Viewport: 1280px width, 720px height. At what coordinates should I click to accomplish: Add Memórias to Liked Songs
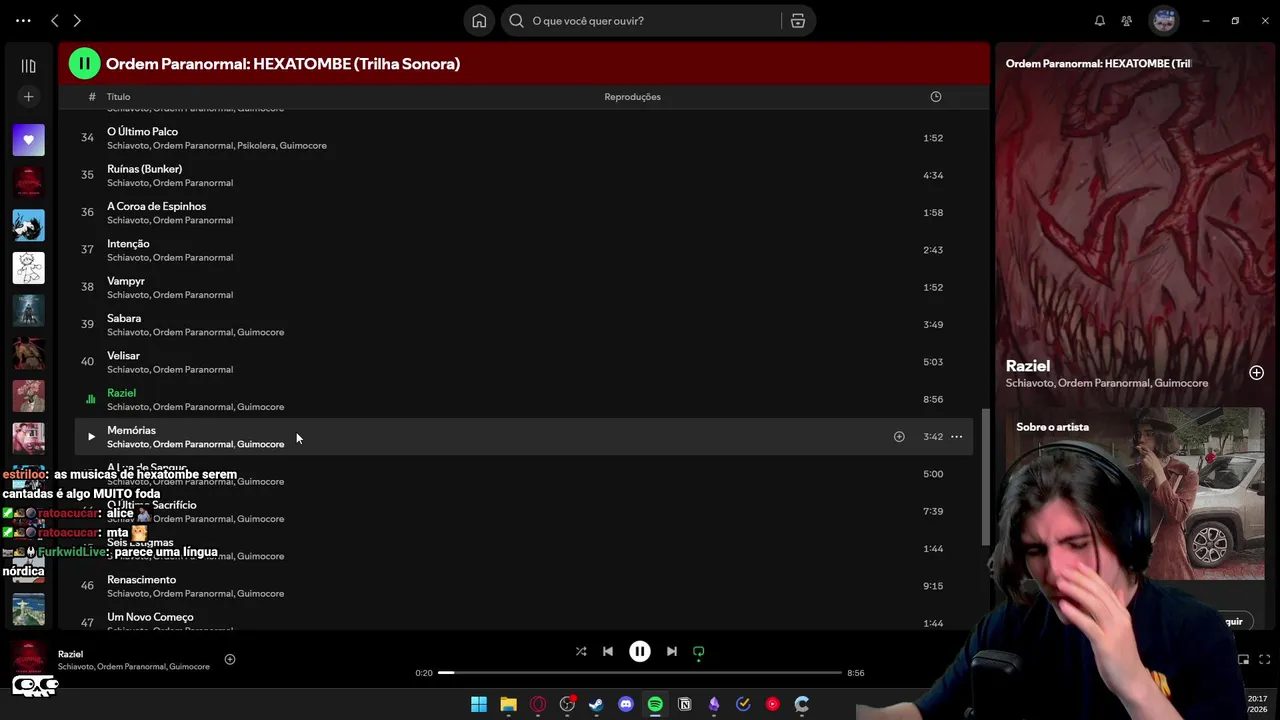click(x=899, y=437)
